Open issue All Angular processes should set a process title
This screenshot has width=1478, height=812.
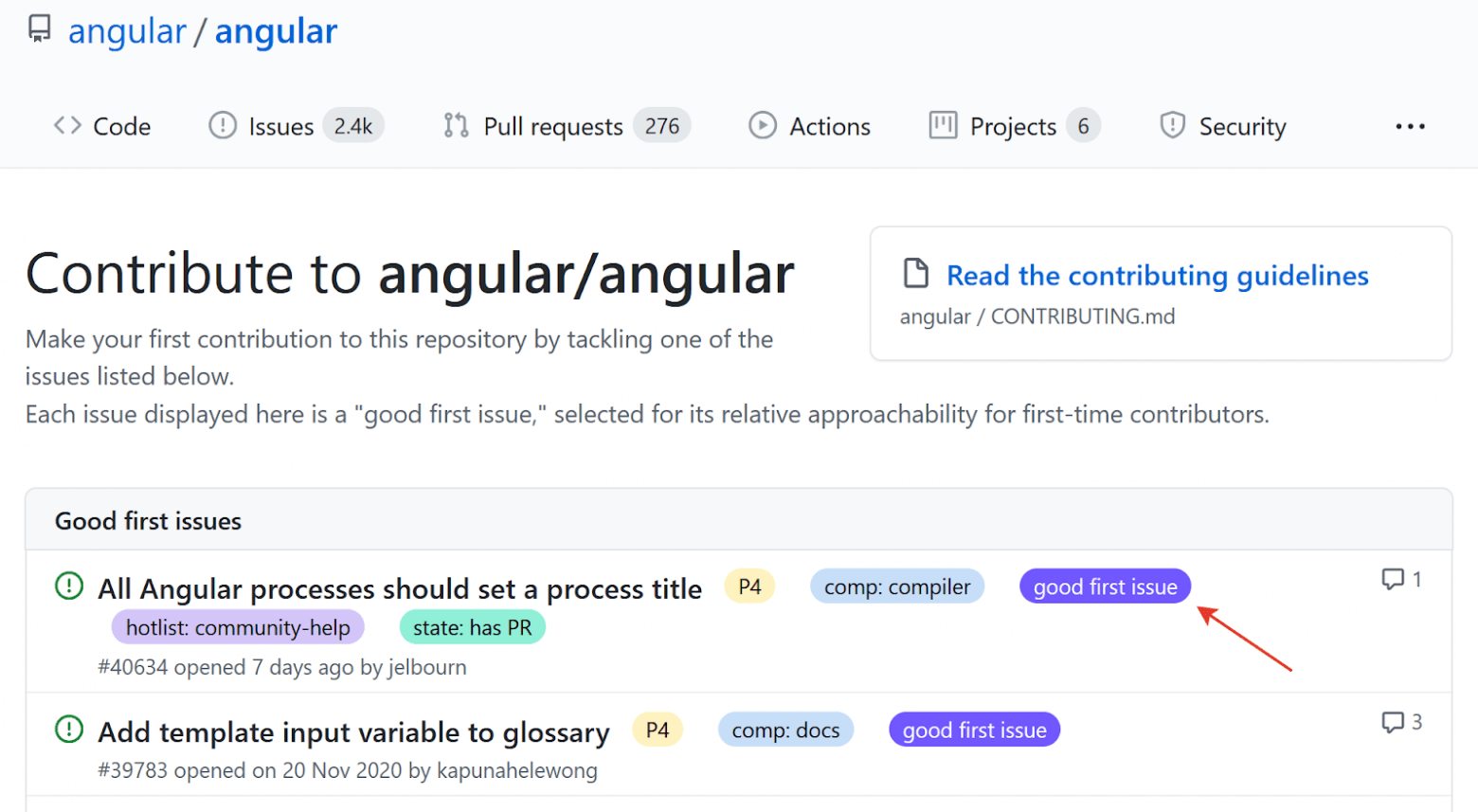coord(400,589)
